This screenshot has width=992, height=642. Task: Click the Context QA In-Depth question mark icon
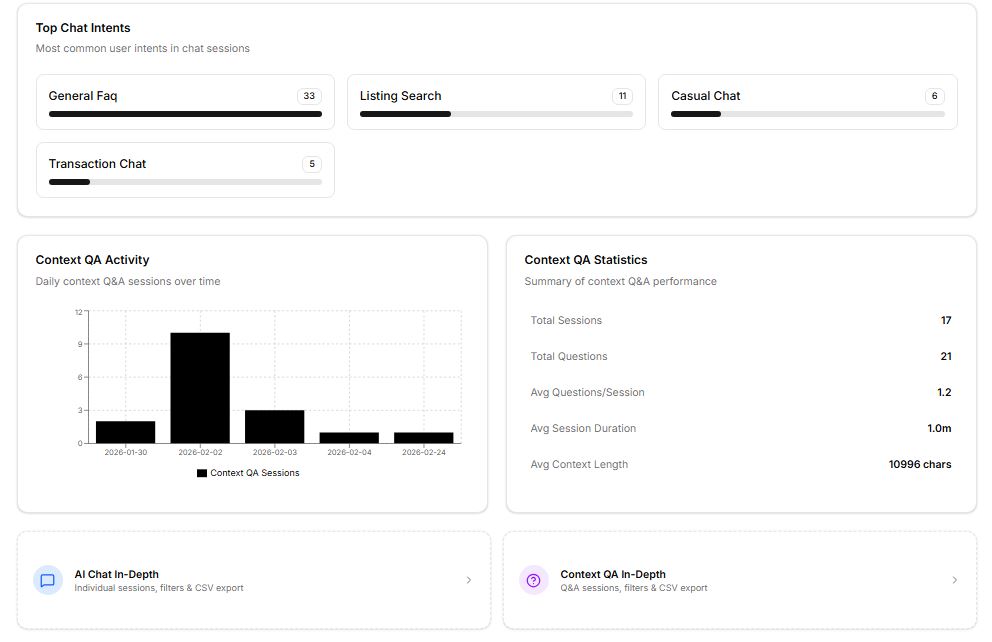click(x=534, y=580)
